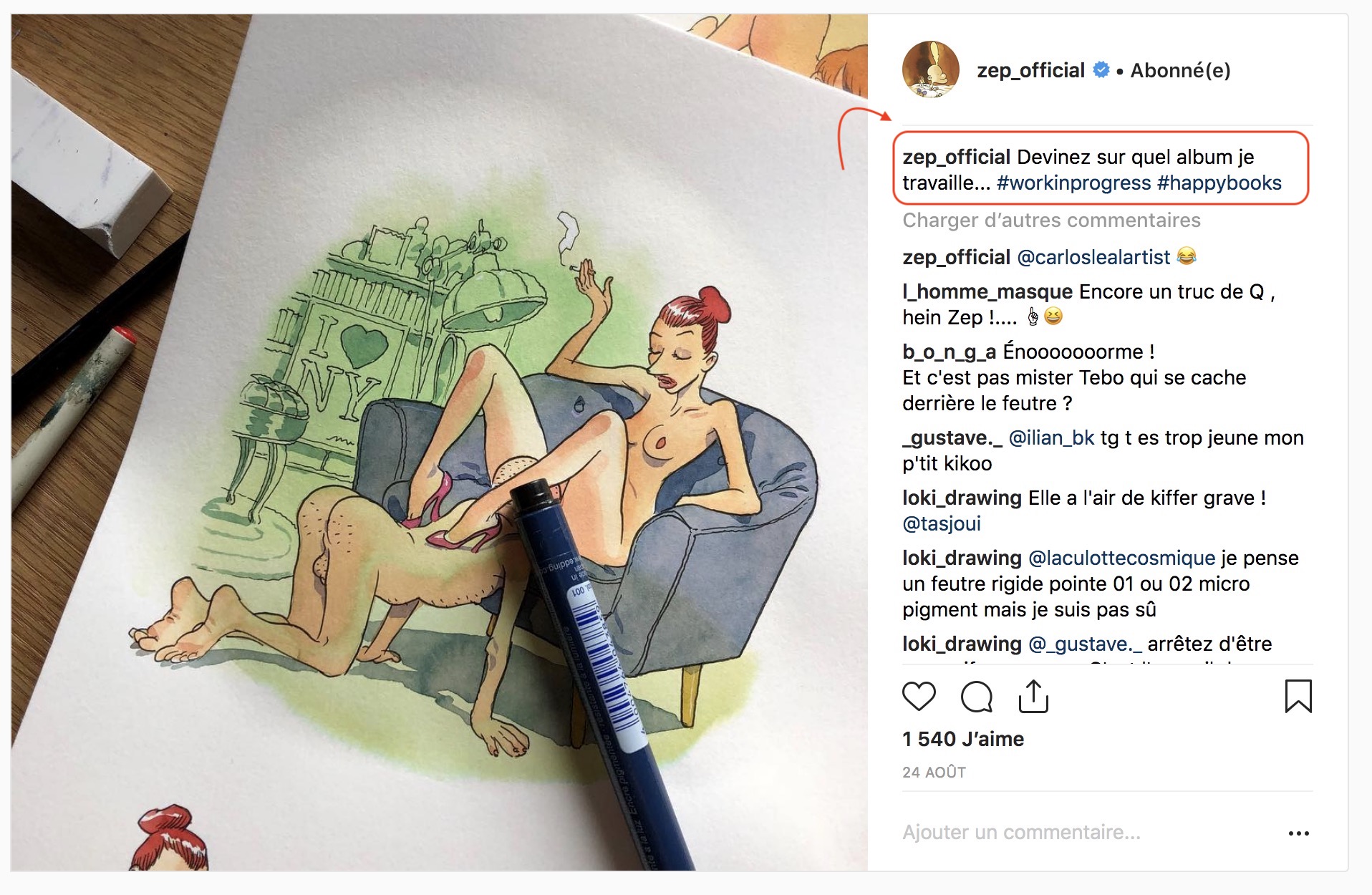View the 1 540 J'aime likes list
Viewport: 1372px width, 895px height.
click(963, 739)
